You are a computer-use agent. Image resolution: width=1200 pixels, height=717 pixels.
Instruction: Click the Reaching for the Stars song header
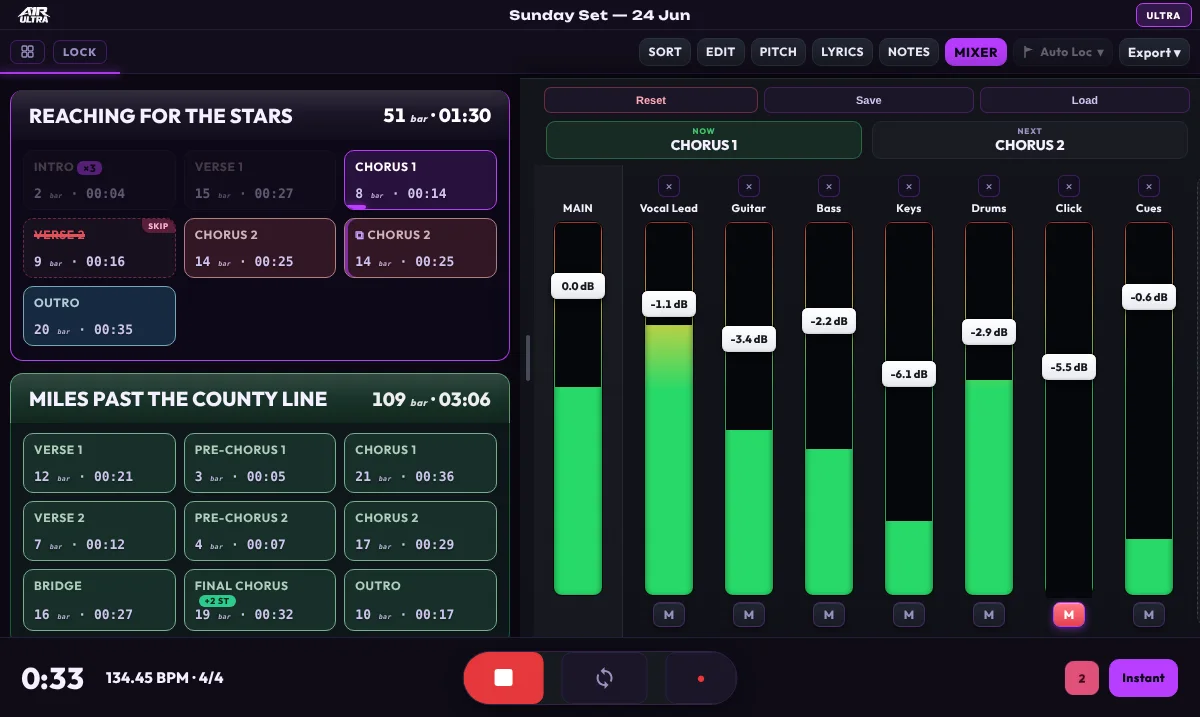coord(260,116)
